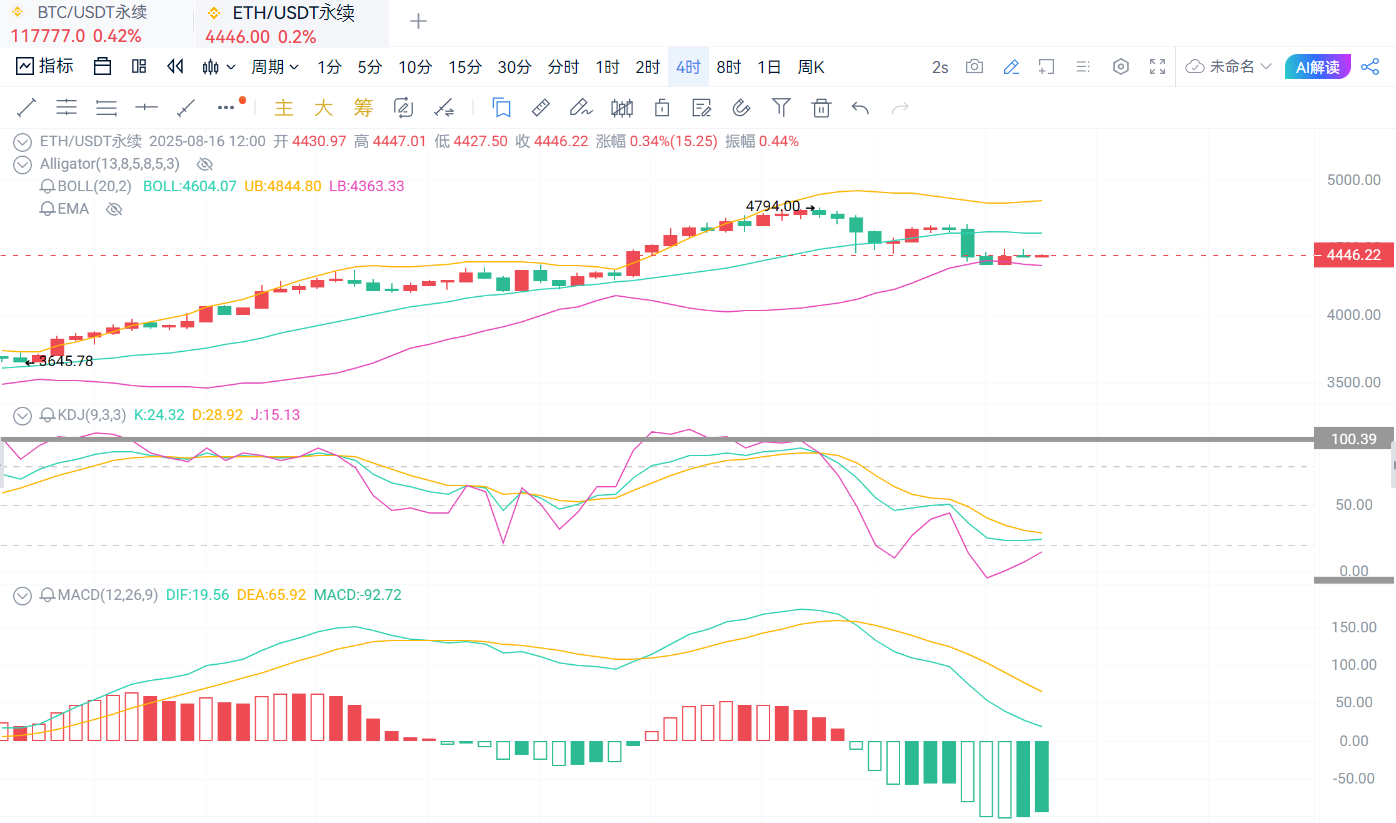
Task: Select the ruler measure tool
Action: tap(541, 107)
